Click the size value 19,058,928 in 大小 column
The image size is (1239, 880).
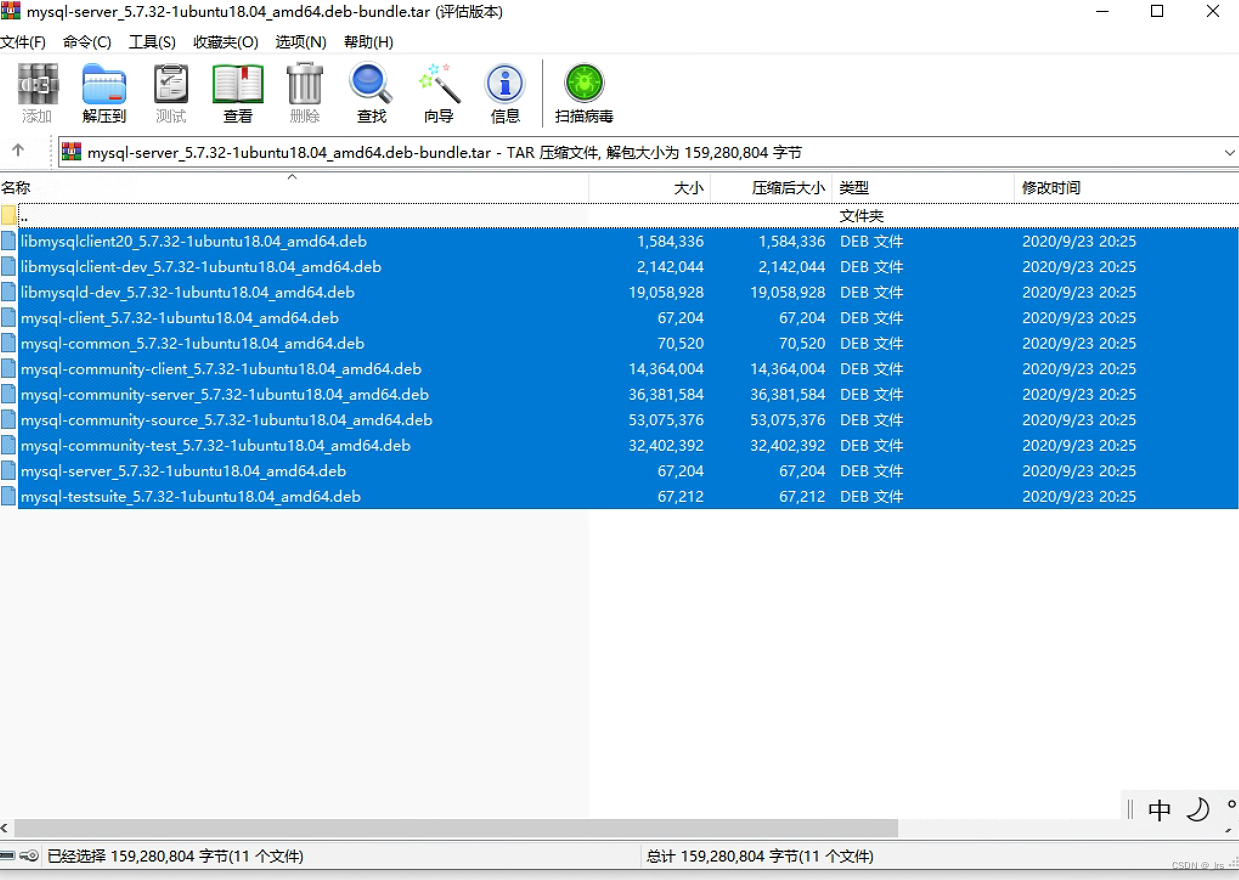[666, 292]
